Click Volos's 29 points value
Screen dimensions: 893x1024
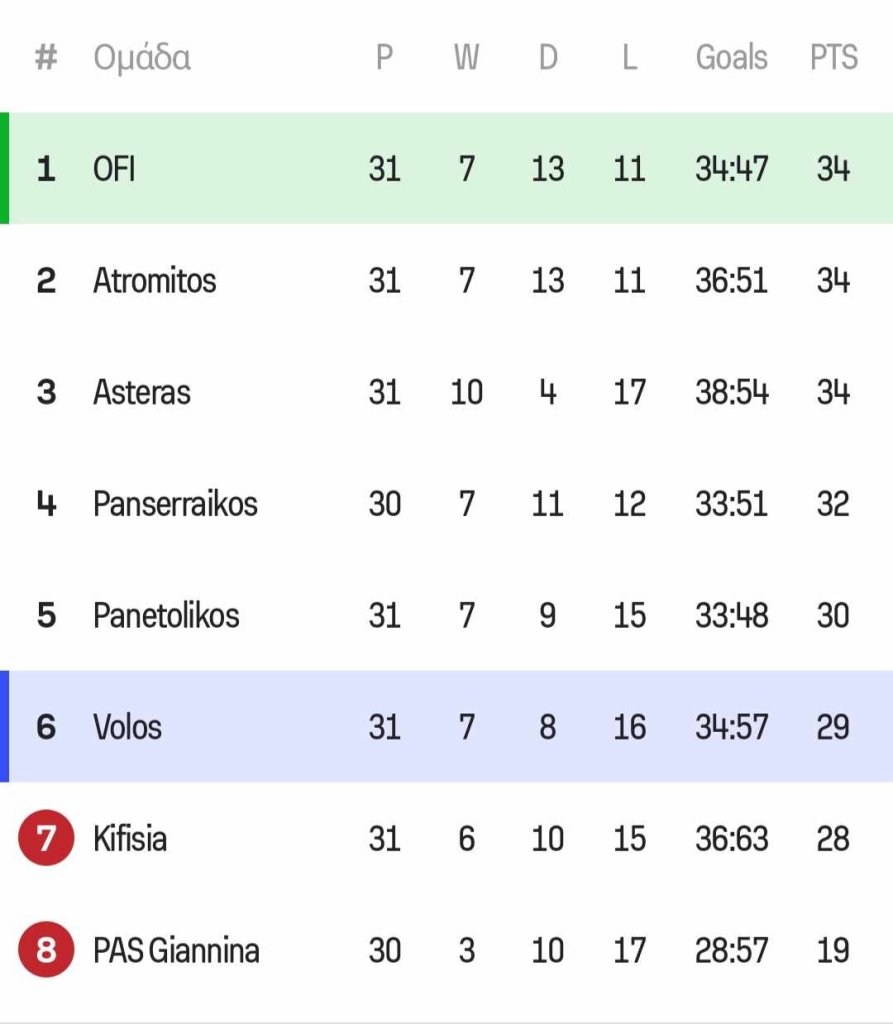(833, 727)
